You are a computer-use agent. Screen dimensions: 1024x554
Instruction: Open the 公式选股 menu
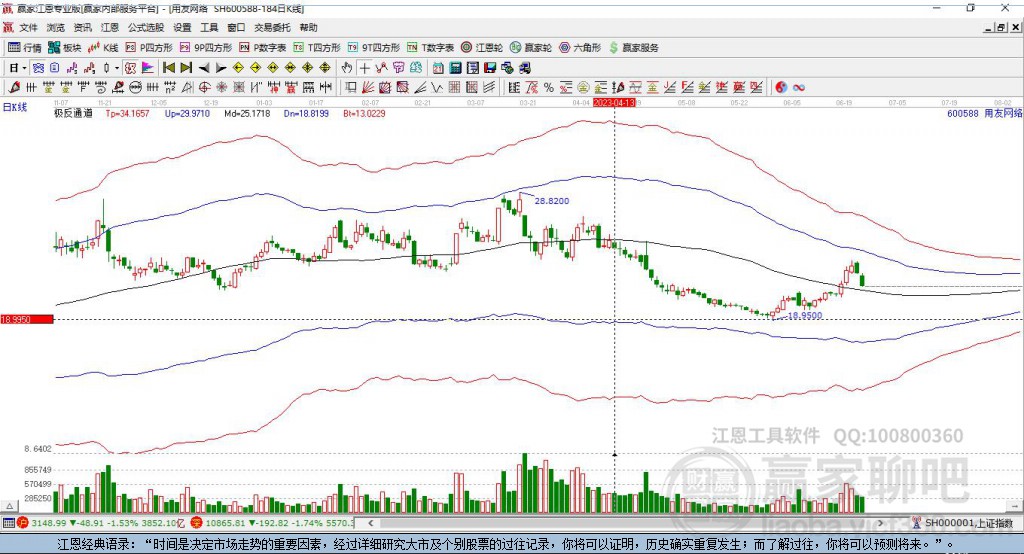[x=146, y=27]
